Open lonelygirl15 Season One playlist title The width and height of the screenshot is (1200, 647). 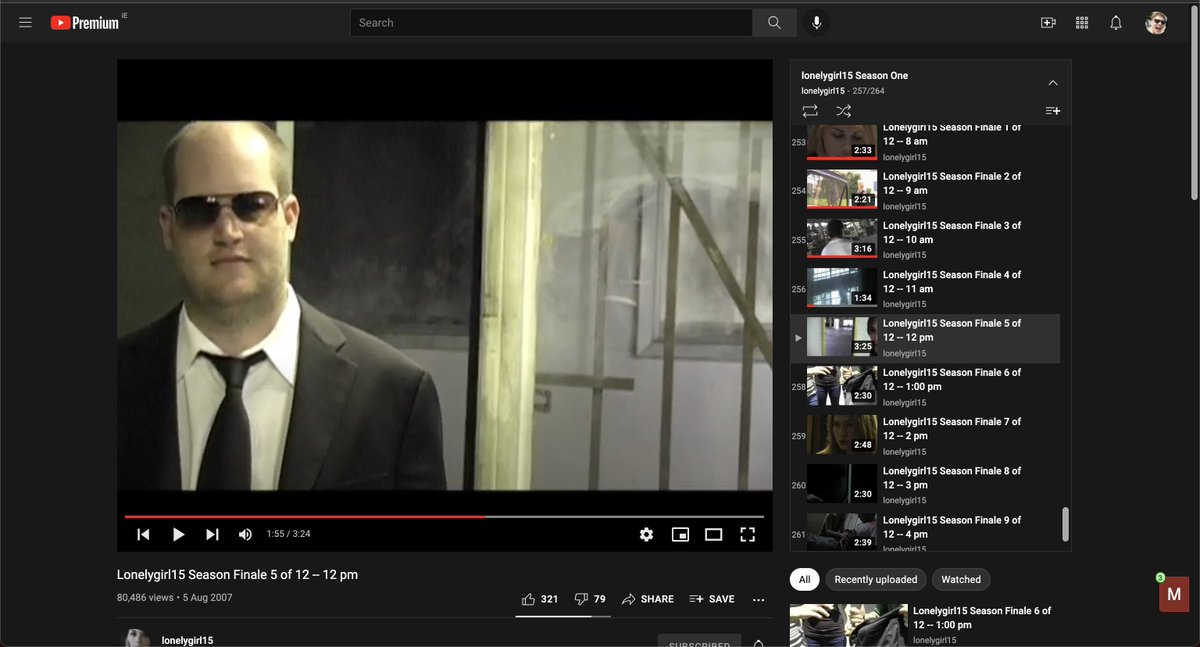click(854, 76)
